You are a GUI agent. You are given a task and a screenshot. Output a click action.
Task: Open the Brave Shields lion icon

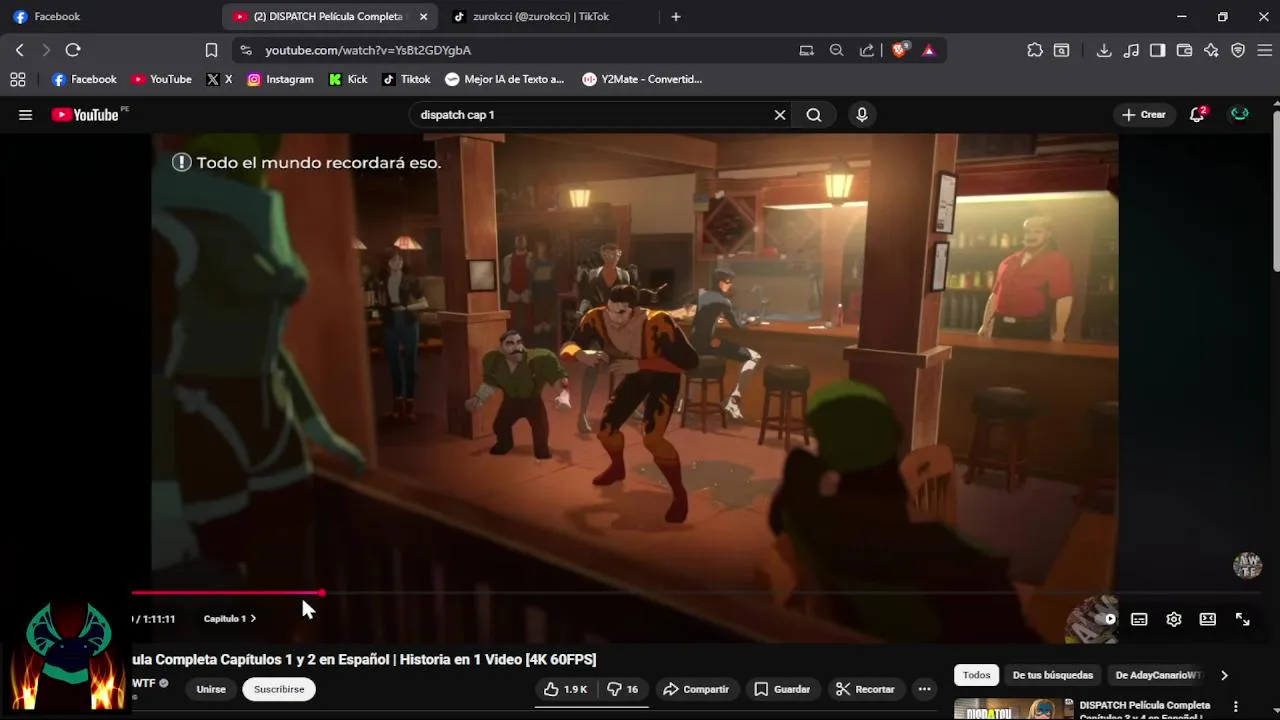tap(899, 50)
